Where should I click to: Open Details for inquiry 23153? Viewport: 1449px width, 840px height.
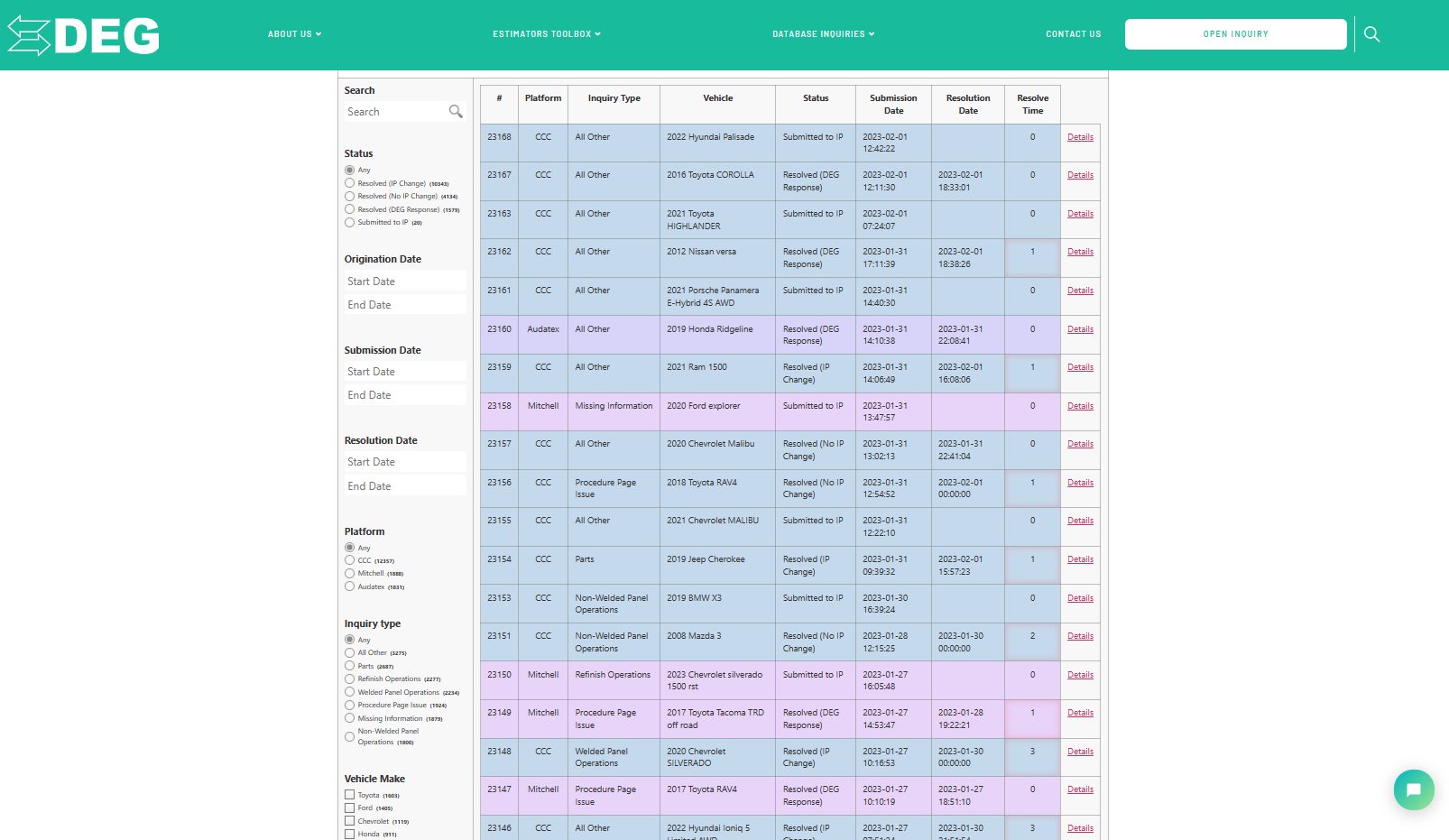[x=1080, y=598]
